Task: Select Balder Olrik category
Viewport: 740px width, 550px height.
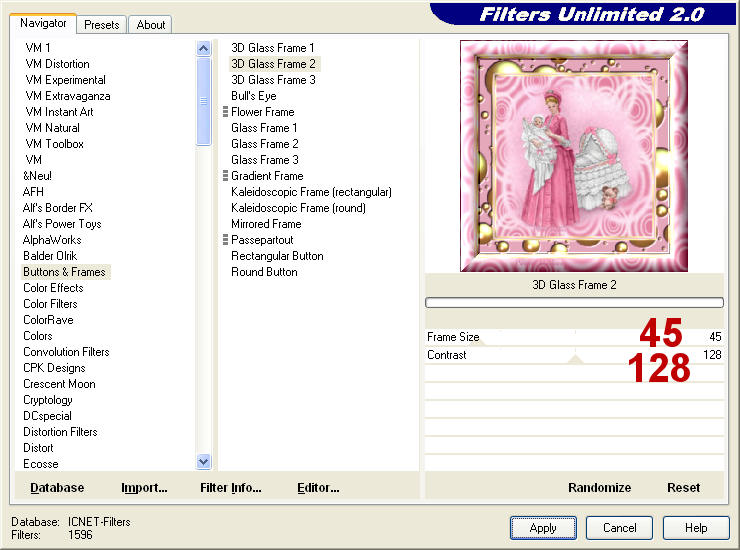Action: click(50, 256)
